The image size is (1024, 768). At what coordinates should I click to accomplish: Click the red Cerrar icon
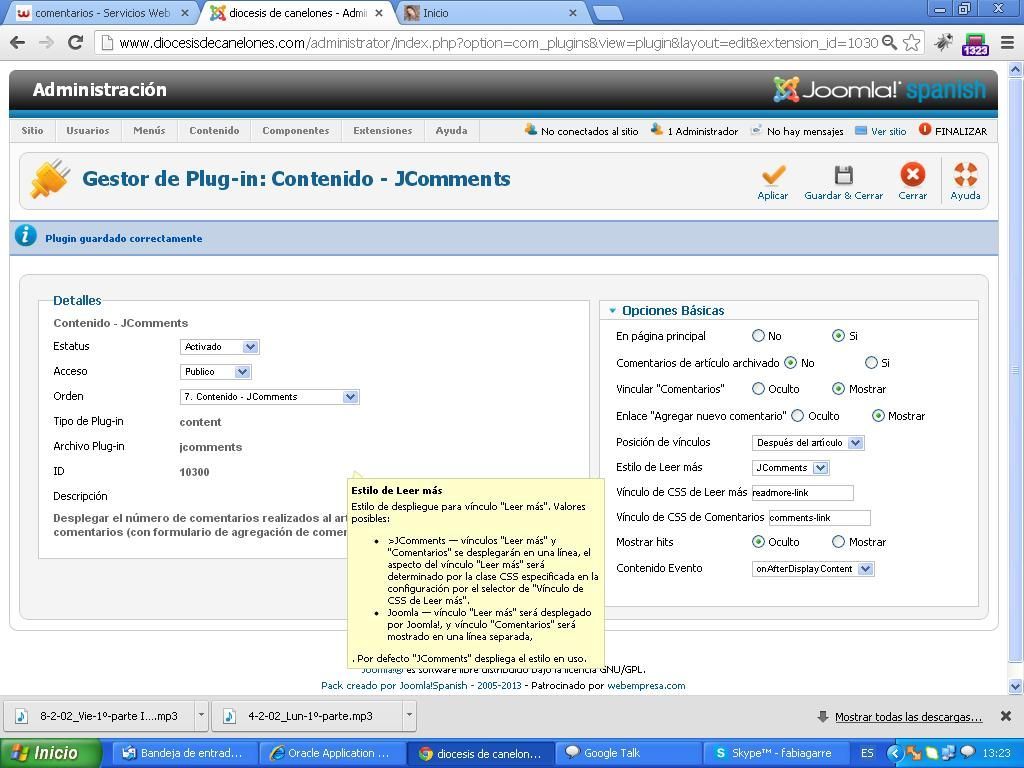point(912,174)
